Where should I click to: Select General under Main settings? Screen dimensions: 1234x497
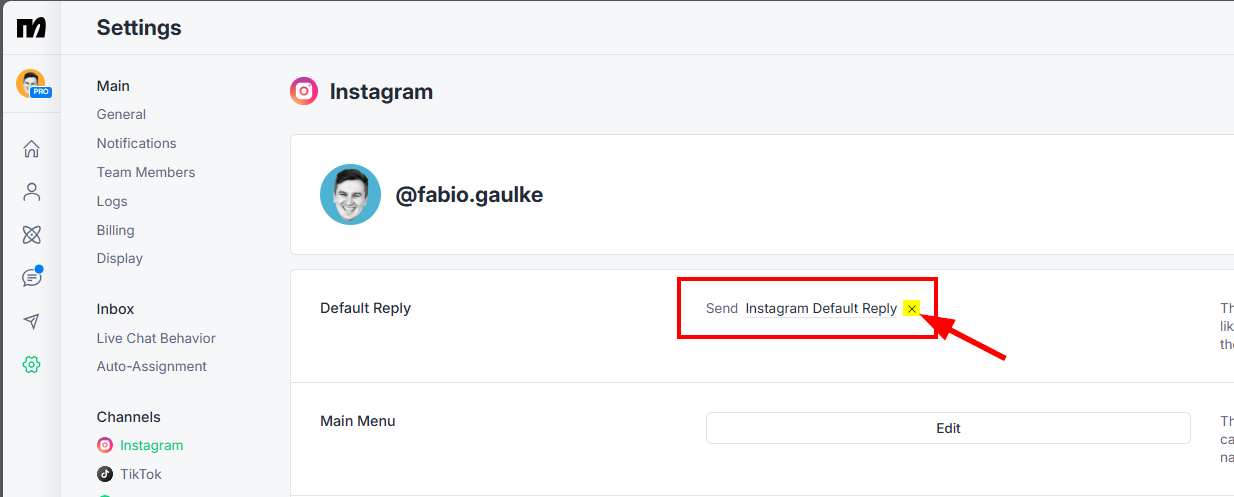[121, 114]
